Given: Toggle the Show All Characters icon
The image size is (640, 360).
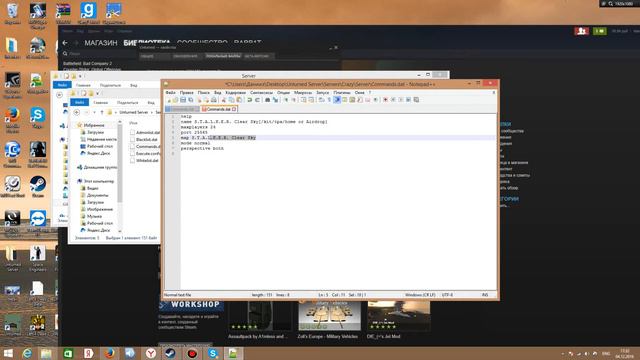Looking at the screenshot, I should tap(329, 100).
